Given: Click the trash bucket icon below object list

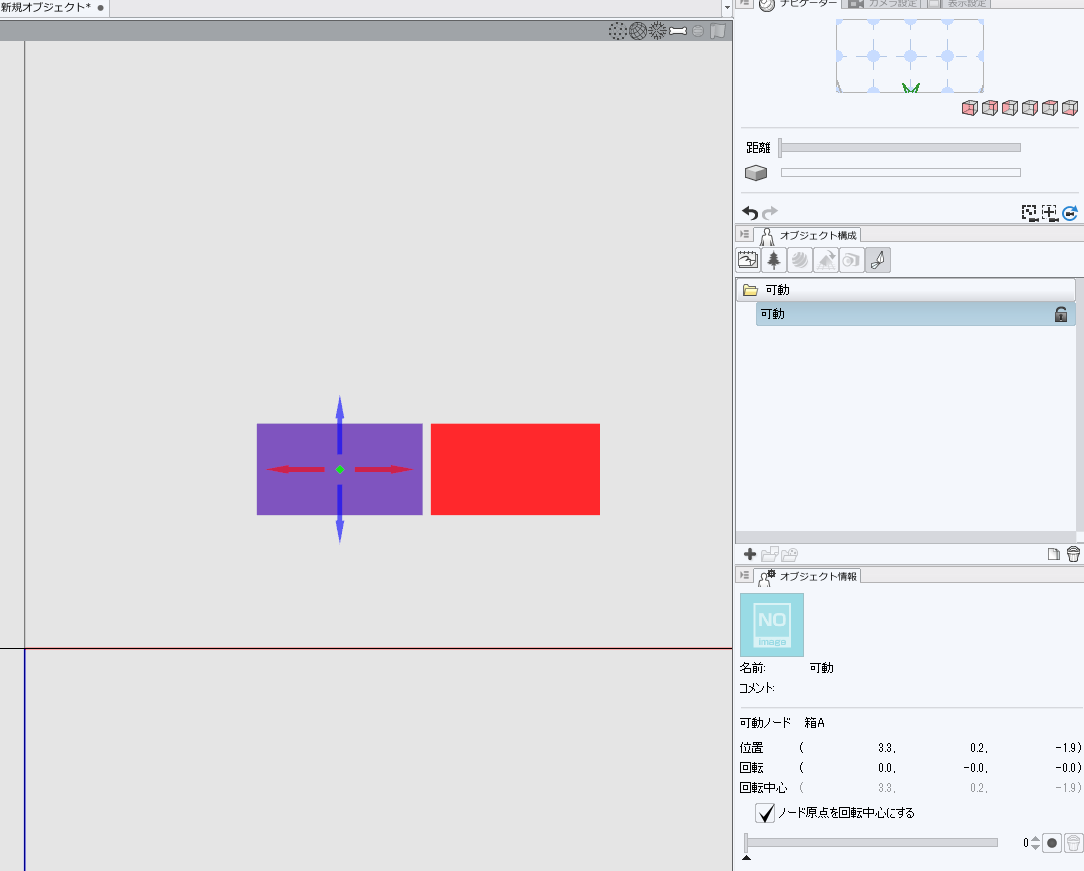Looking at the screenshot, I should click(1073, 554).
